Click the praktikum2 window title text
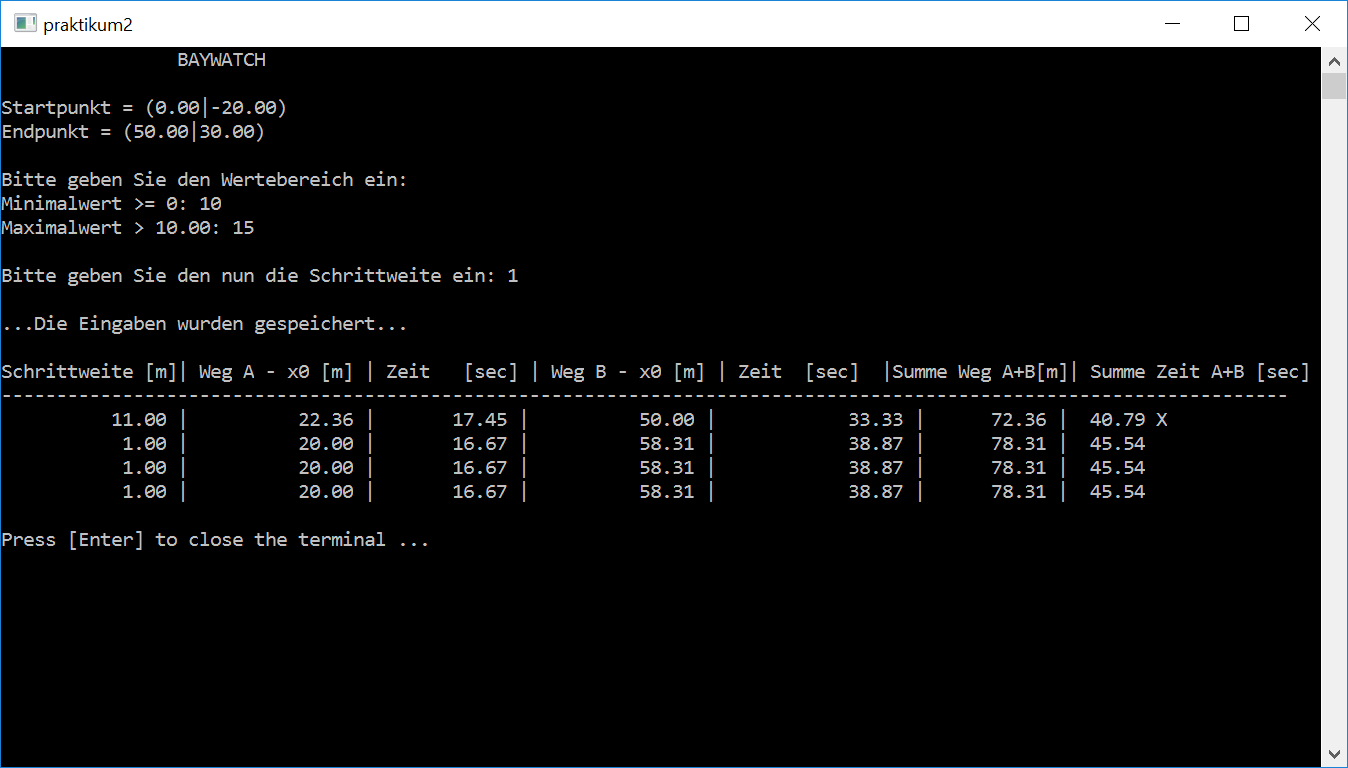The width and height of the screenshot is (1348, 768). tap(88, 24)
